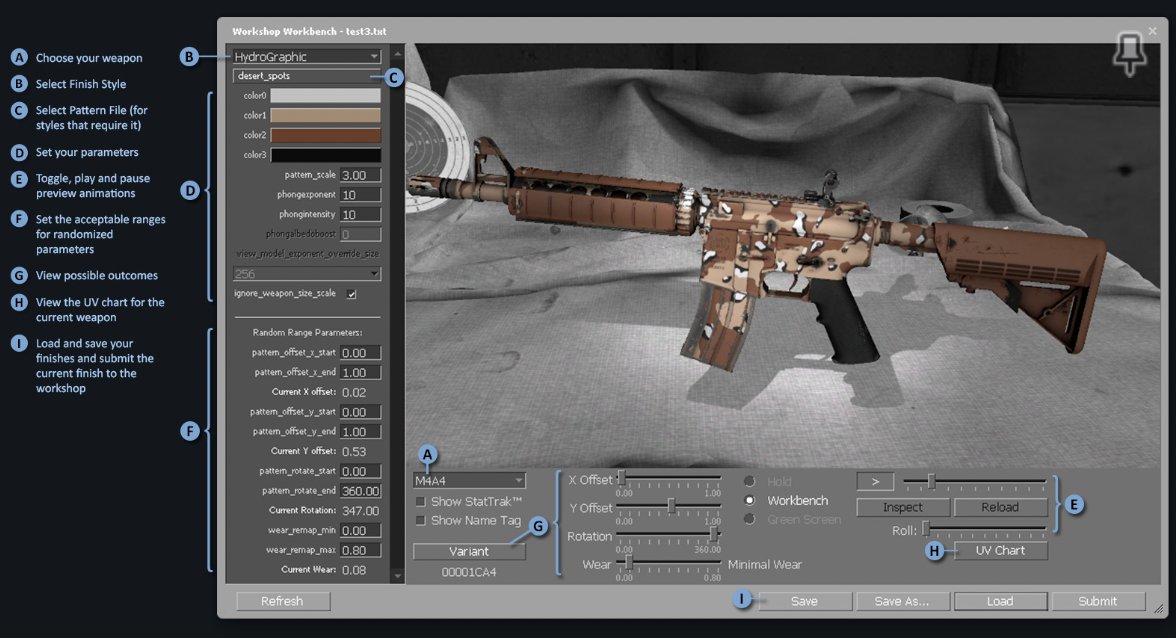Edit the pattern_rotate_start field

tap(360, 471)
